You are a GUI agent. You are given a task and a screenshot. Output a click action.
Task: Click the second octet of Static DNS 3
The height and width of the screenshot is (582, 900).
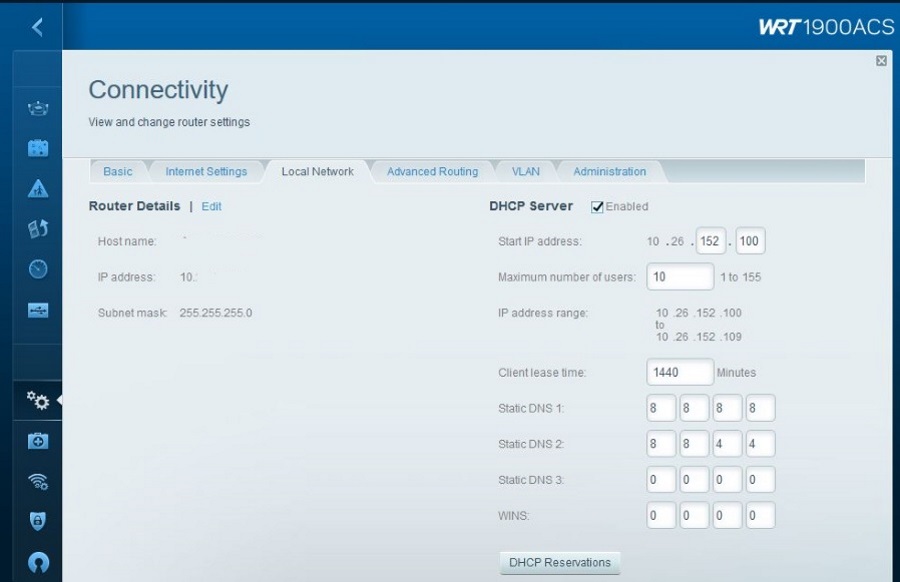coord(694,479)
